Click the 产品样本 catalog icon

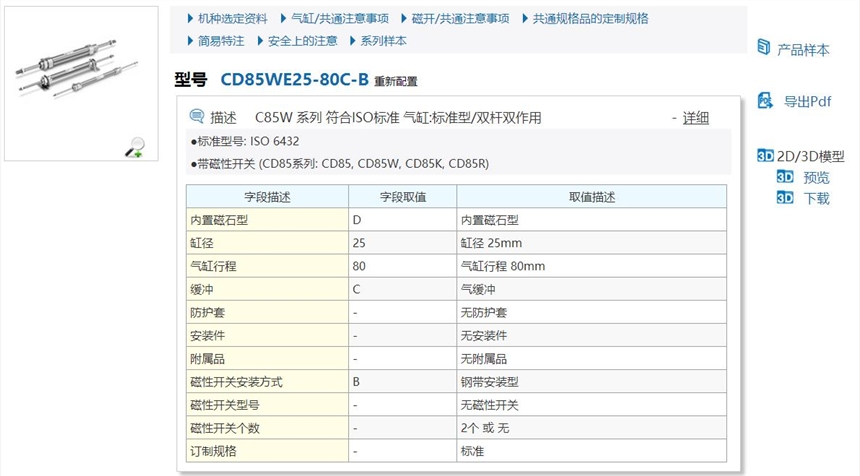(x=763, y=47)
